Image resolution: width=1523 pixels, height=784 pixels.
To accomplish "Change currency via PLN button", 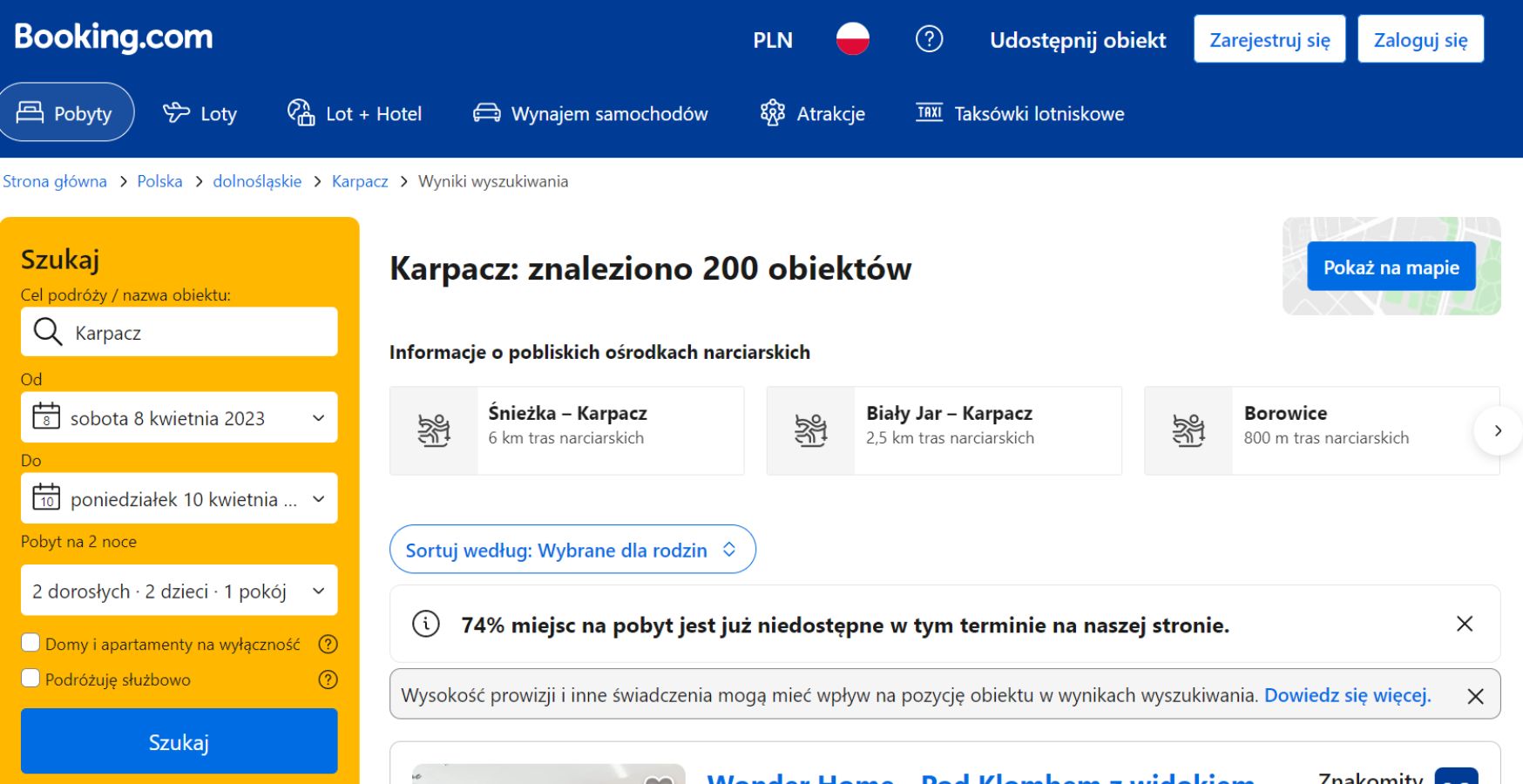I will [773, 40].
